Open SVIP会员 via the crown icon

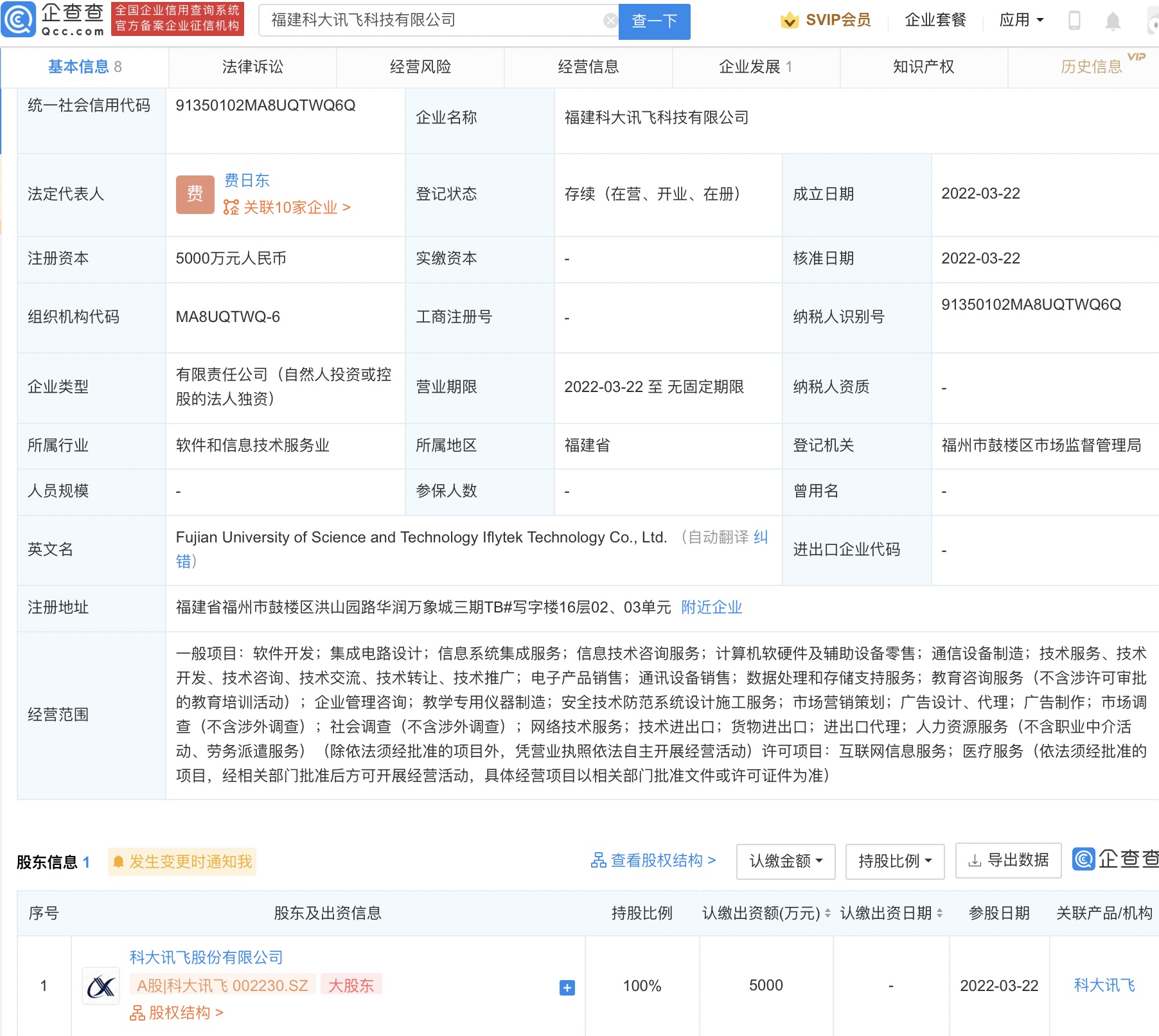789,19
